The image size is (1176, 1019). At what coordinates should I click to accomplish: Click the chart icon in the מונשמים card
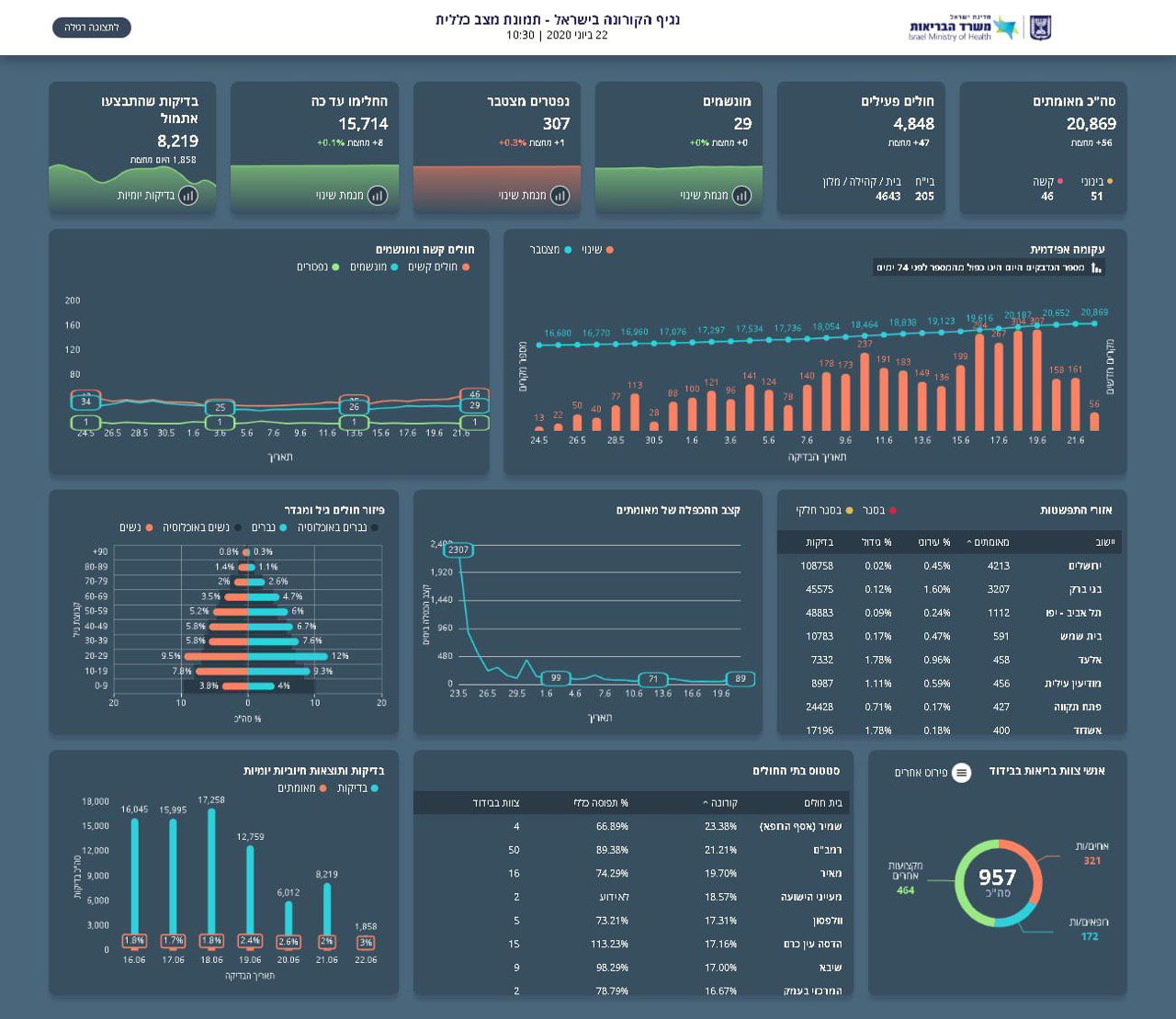741,196
